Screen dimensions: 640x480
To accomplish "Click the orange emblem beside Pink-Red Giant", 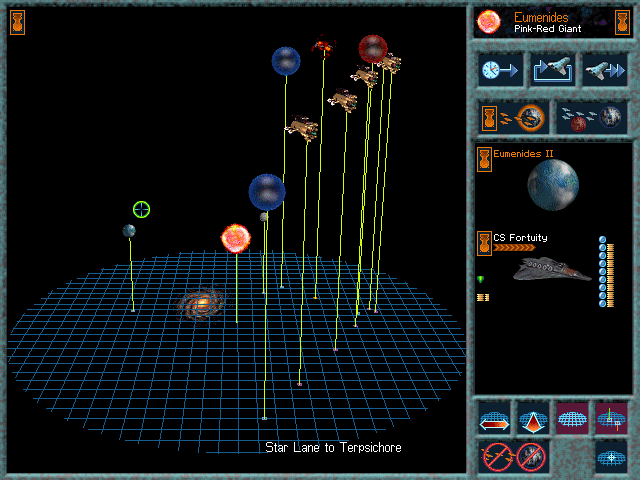I will pos(622,22).
